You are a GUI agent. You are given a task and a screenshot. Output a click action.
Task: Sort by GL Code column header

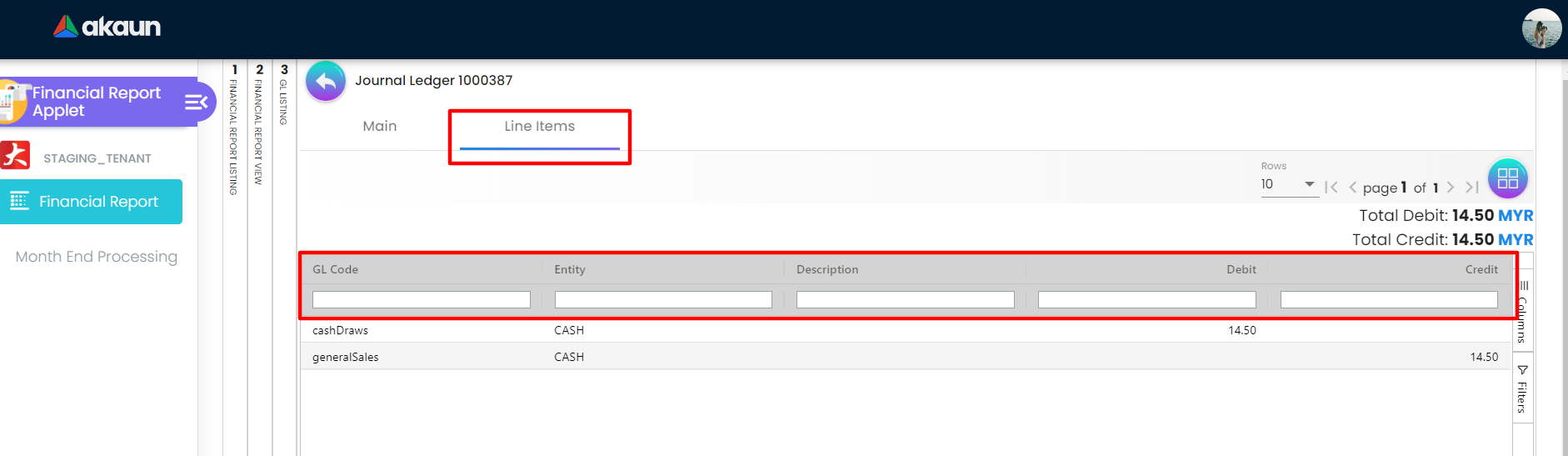pyautogui.click(x=335, y=269)
